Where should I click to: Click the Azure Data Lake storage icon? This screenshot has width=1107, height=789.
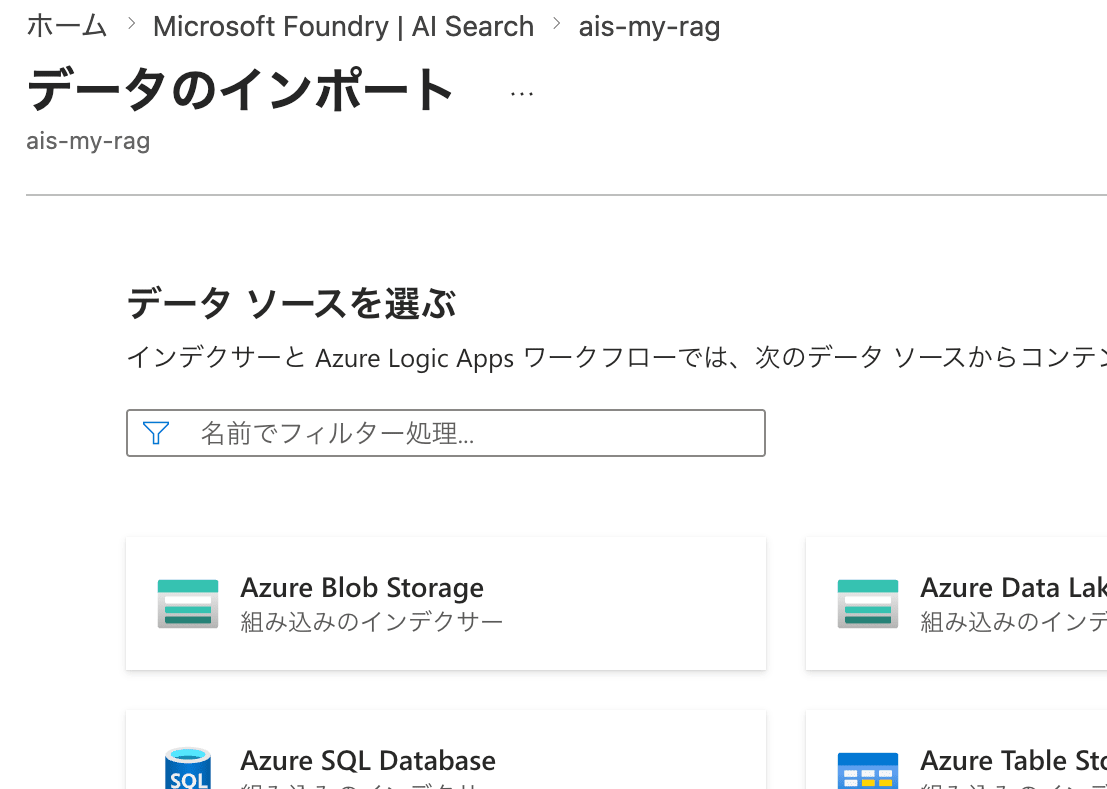868,603
